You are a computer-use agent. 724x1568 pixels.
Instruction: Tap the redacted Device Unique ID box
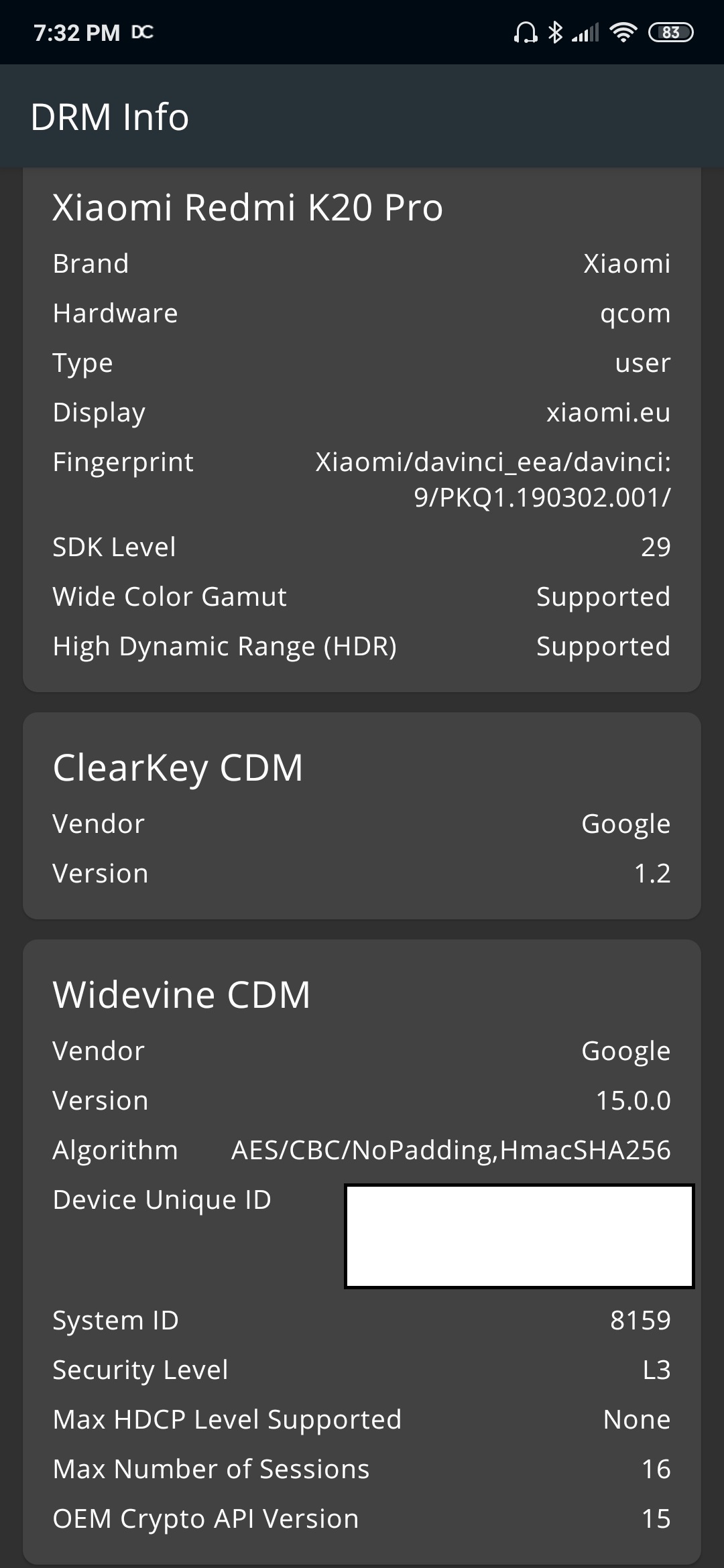pos(520,1236)
